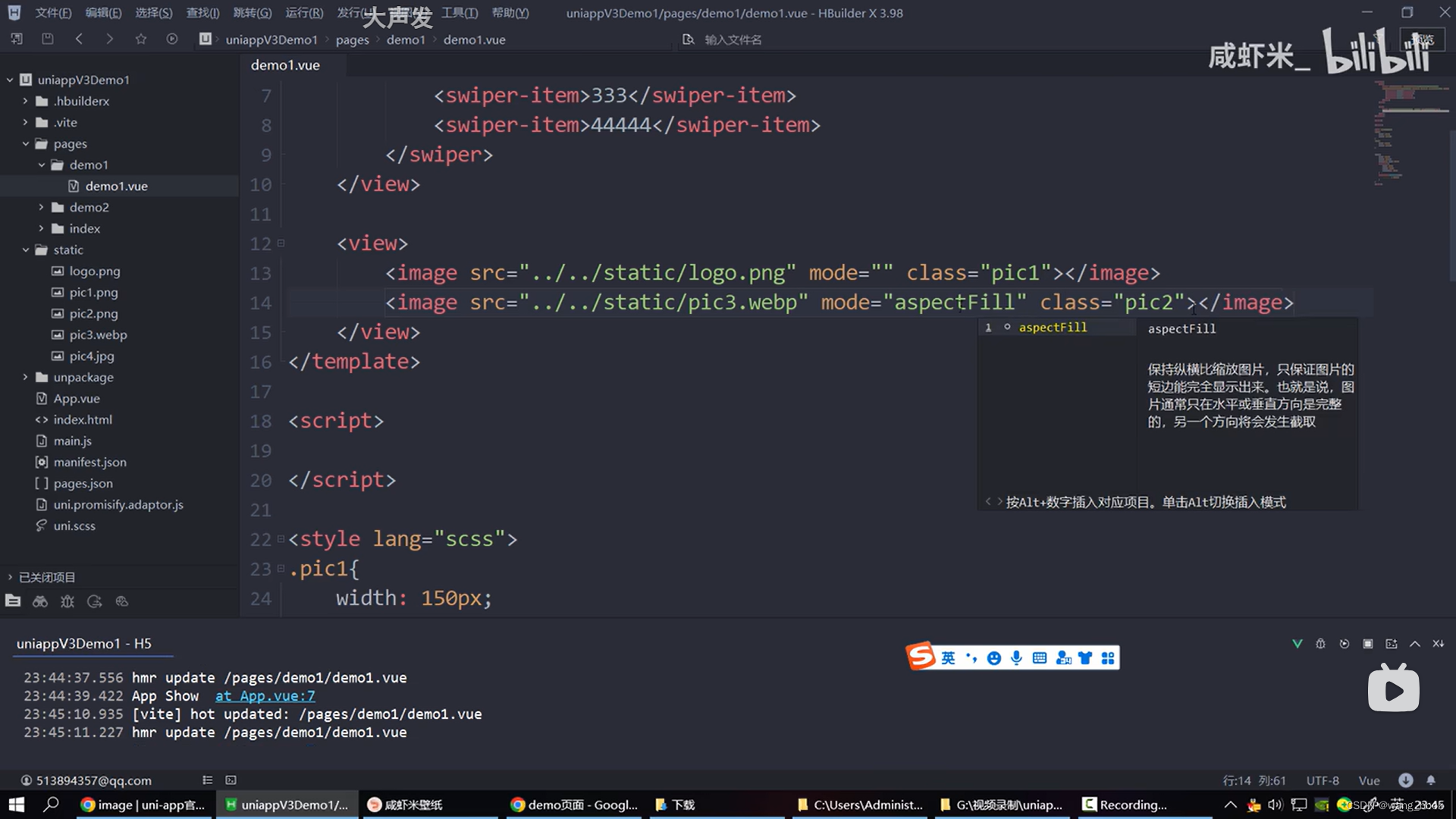Collapse console with the up chevron icon
Screen dimensions: 1456x819
pyautogui.click(x=1415, y=644)
